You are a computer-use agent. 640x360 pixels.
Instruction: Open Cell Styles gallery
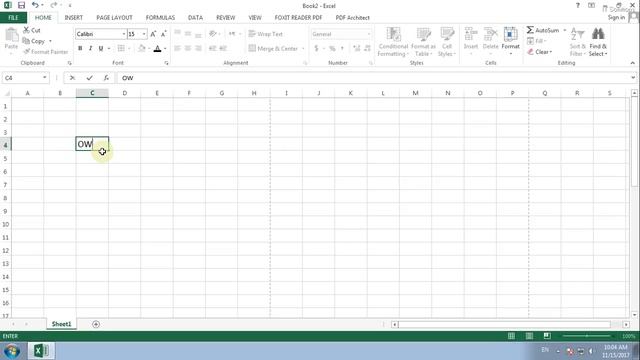pos(447,42)
